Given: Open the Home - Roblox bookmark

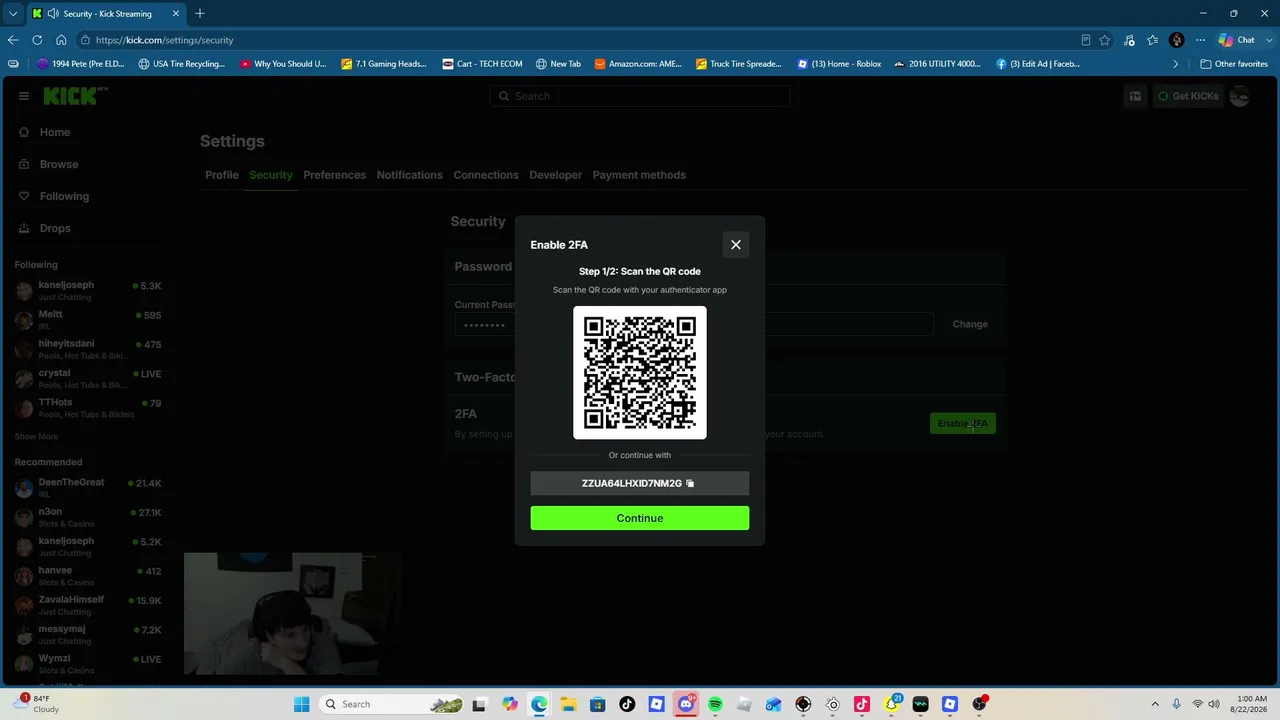Looking at the screenshot, I should click(x=839, y=64).
